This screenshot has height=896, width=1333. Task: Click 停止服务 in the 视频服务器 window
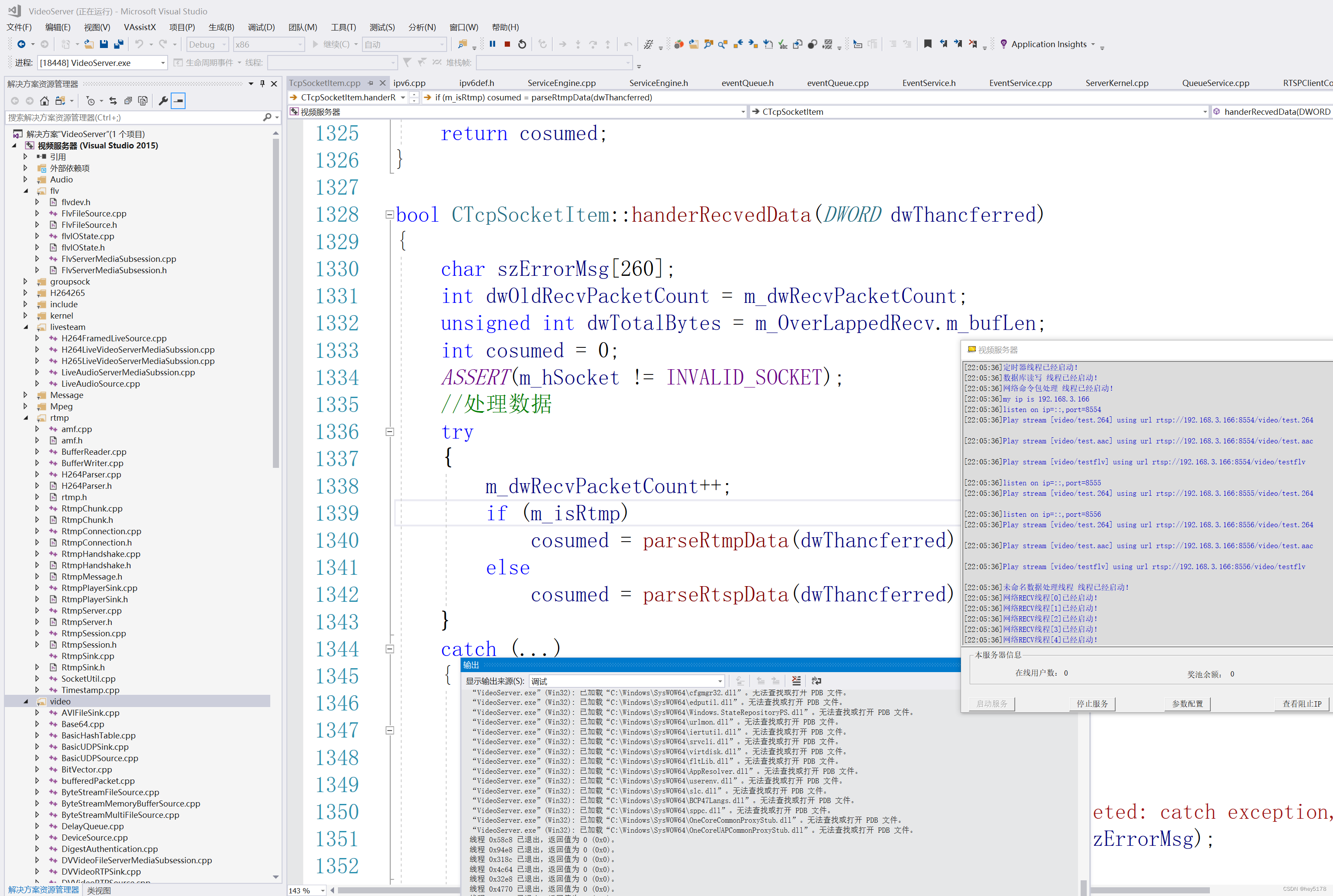(x=1092, y=704)
